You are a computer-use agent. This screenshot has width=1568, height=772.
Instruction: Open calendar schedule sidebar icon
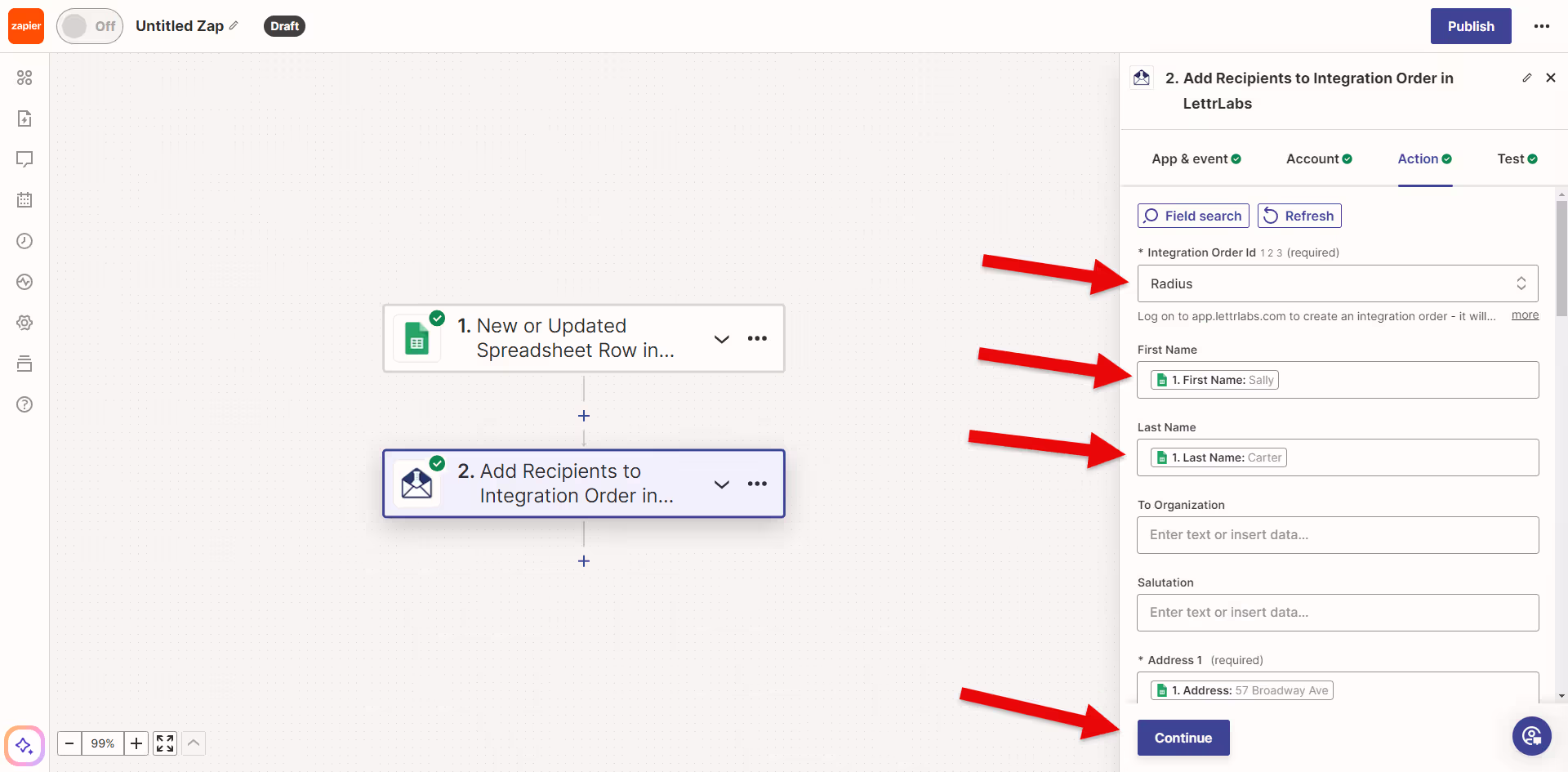[x=24, y=200]
